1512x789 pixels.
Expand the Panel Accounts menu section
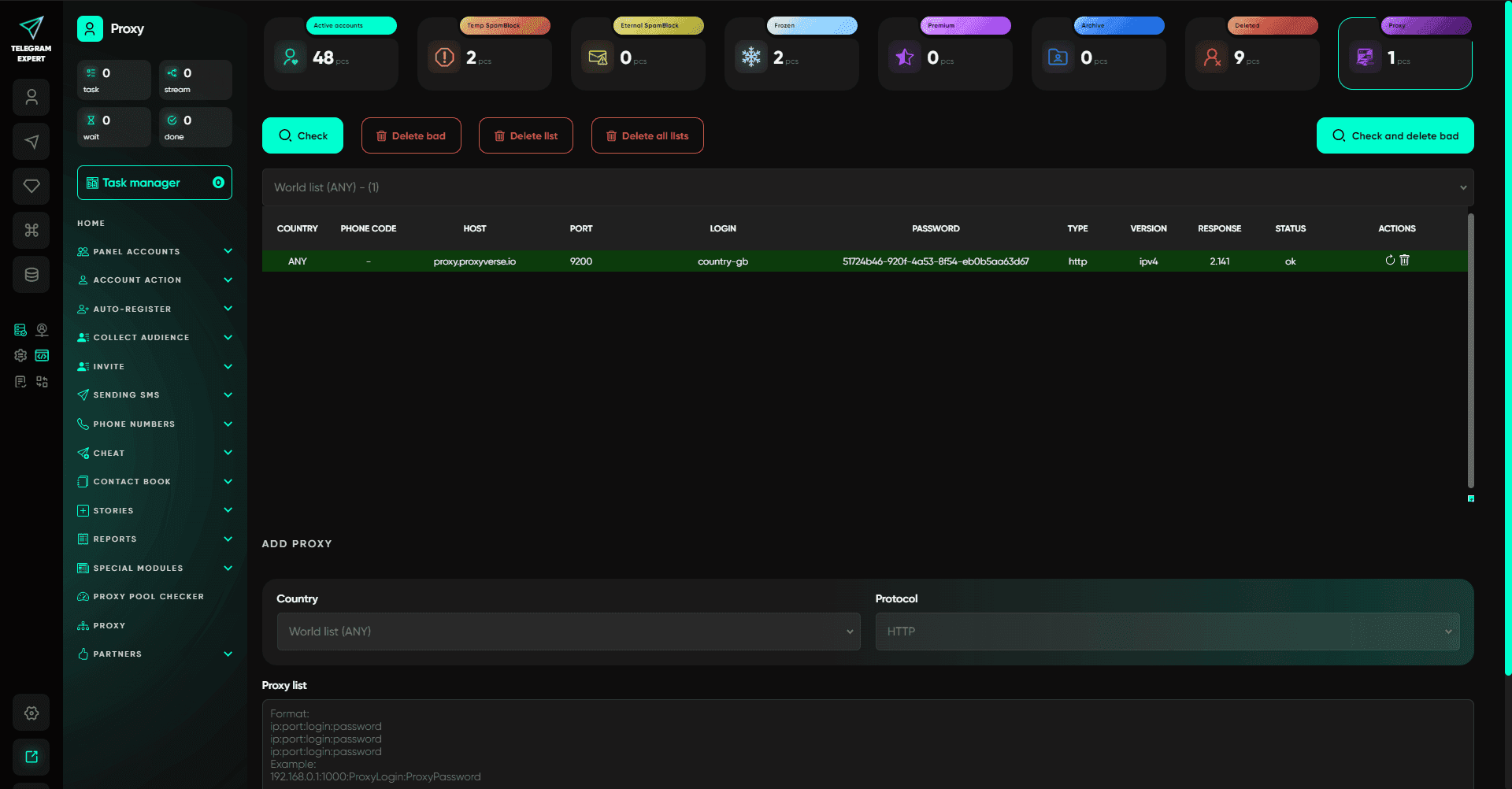[x=154, y=252]
